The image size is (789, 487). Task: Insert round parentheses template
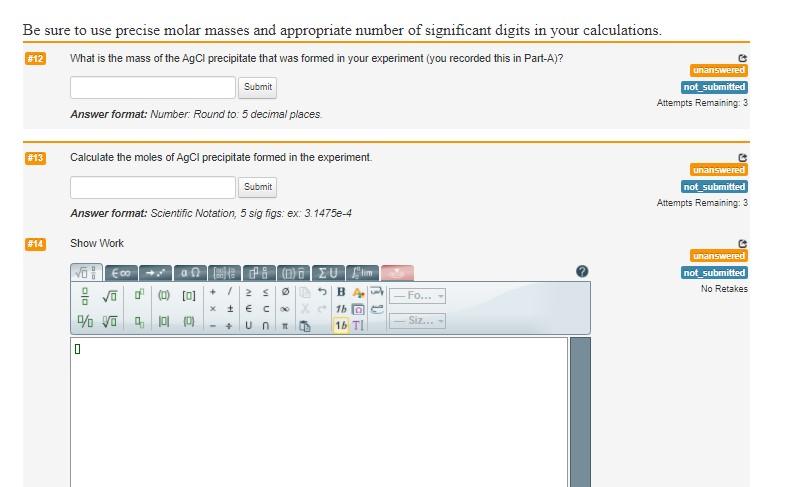click(x=164, y=295)
